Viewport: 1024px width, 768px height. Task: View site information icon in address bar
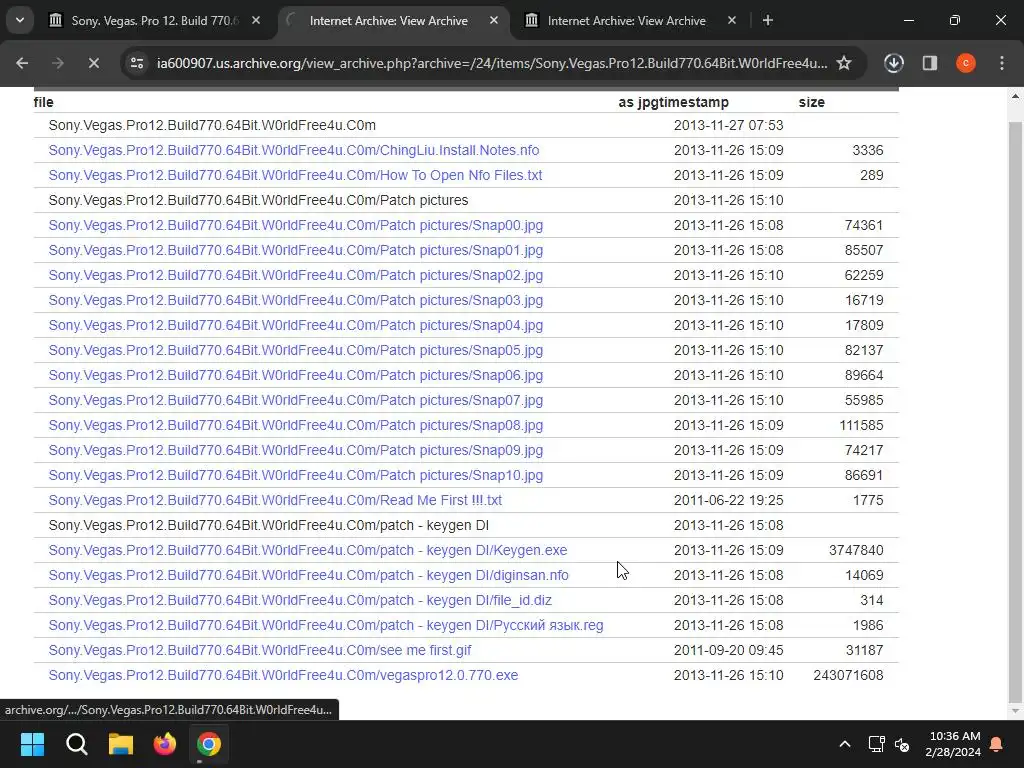pyautogui.click(x=137, y=63)
